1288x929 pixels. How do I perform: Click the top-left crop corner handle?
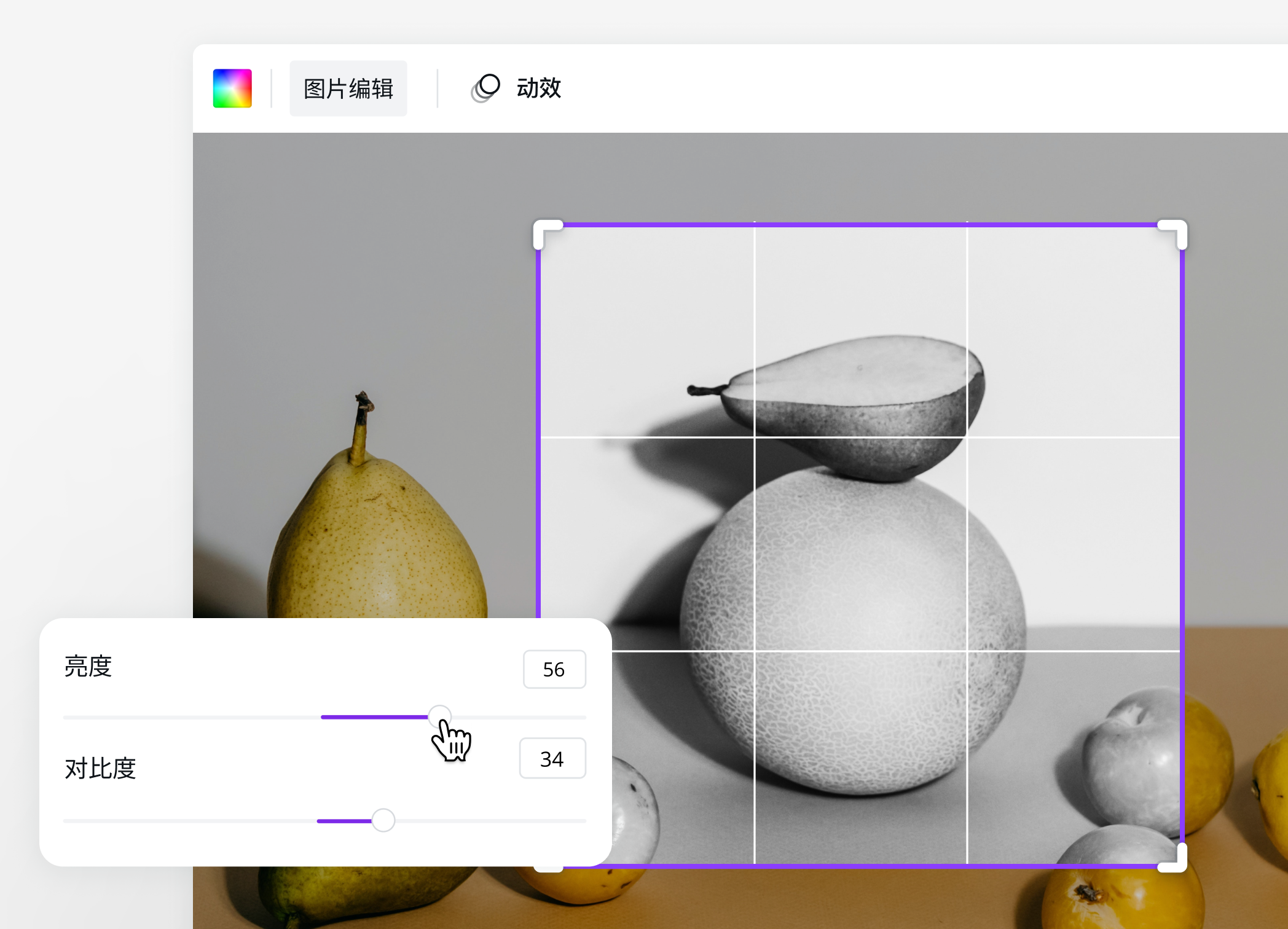click(x=548, y=234)
